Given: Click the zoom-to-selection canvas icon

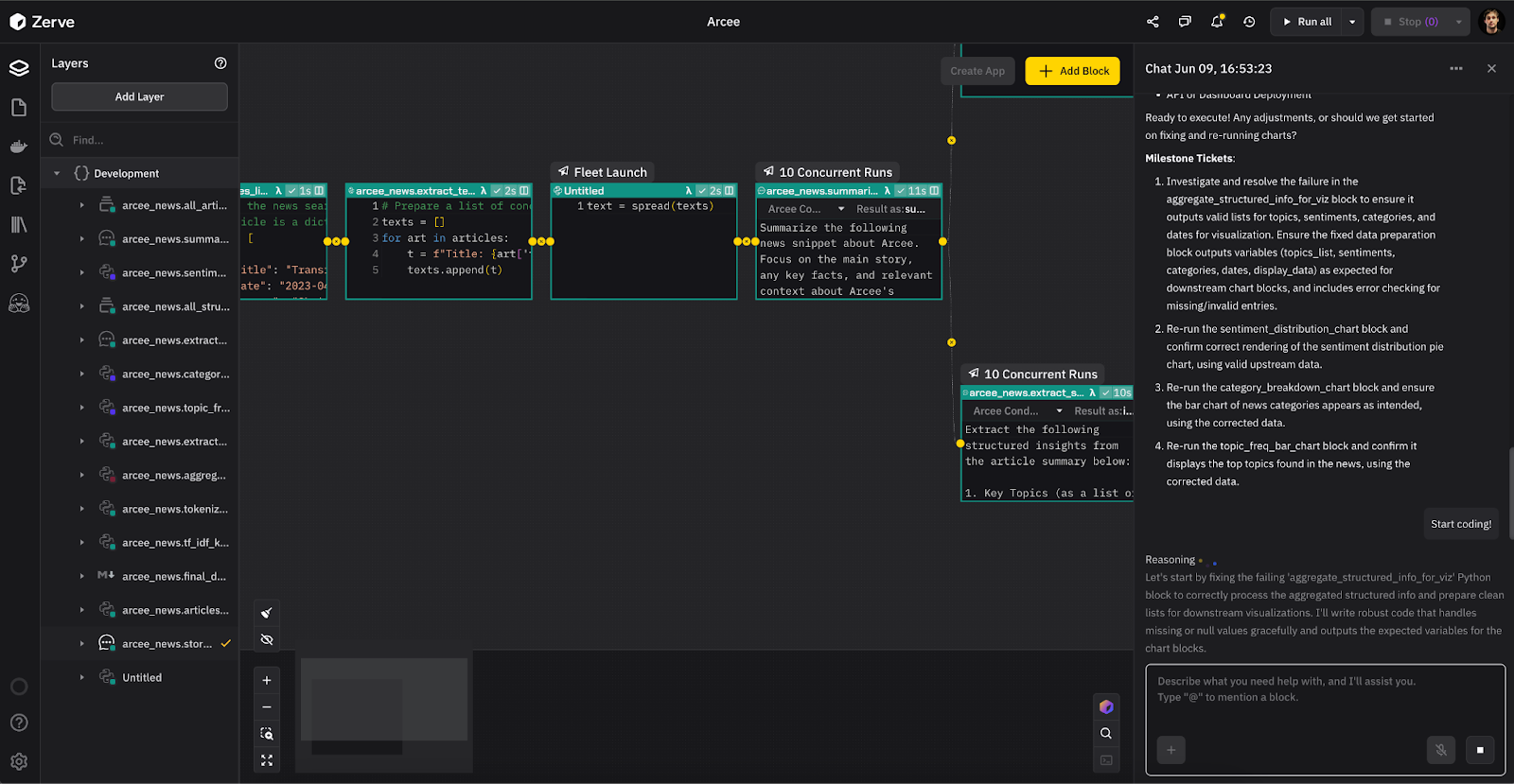Looking at the screenshot, I should click(267, 734).
